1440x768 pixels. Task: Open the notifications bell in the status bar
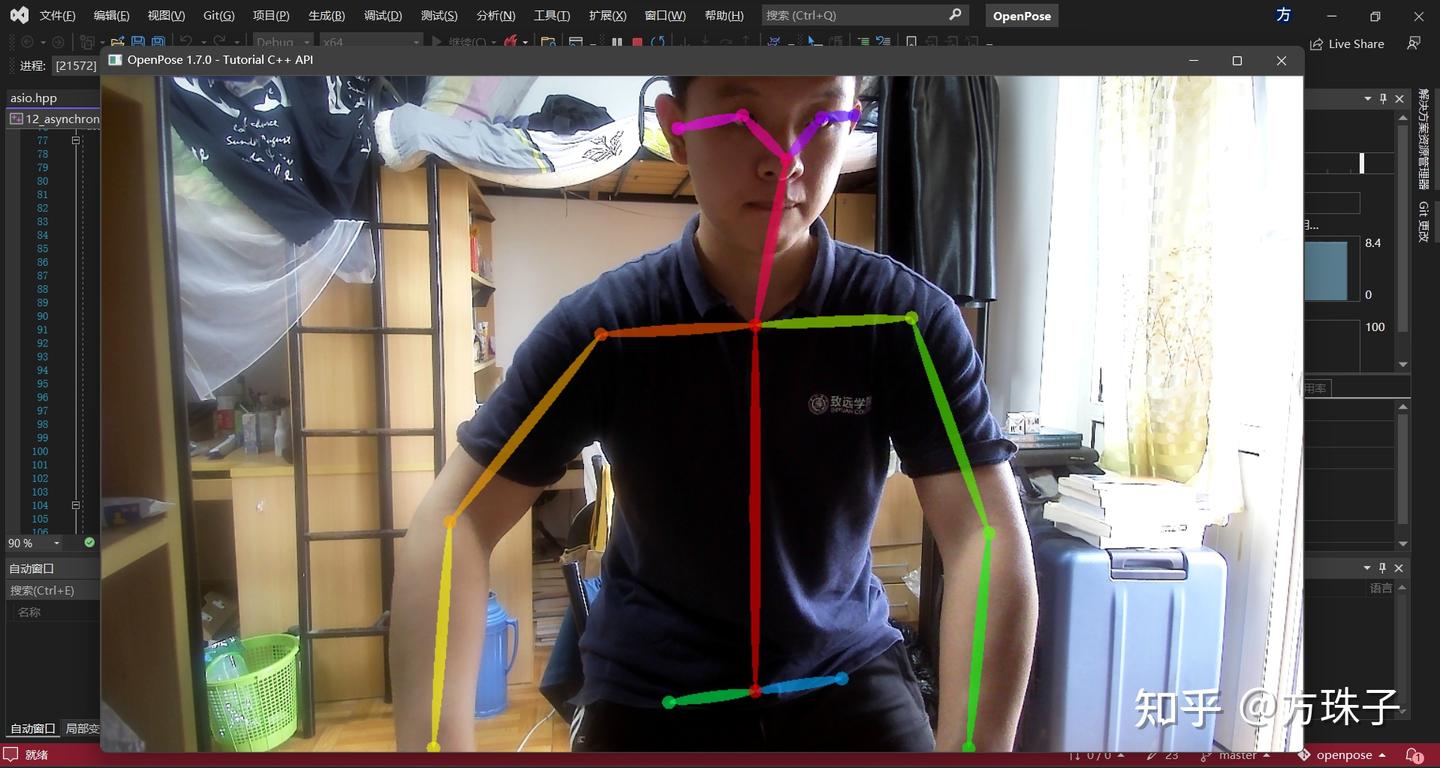click(1414, 755)
